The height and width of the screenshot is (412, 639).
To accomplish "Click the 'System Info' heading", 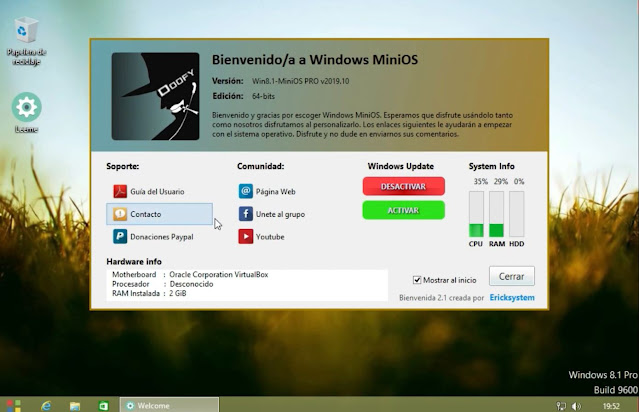I will pyautogui.click(x=491, y=166).
